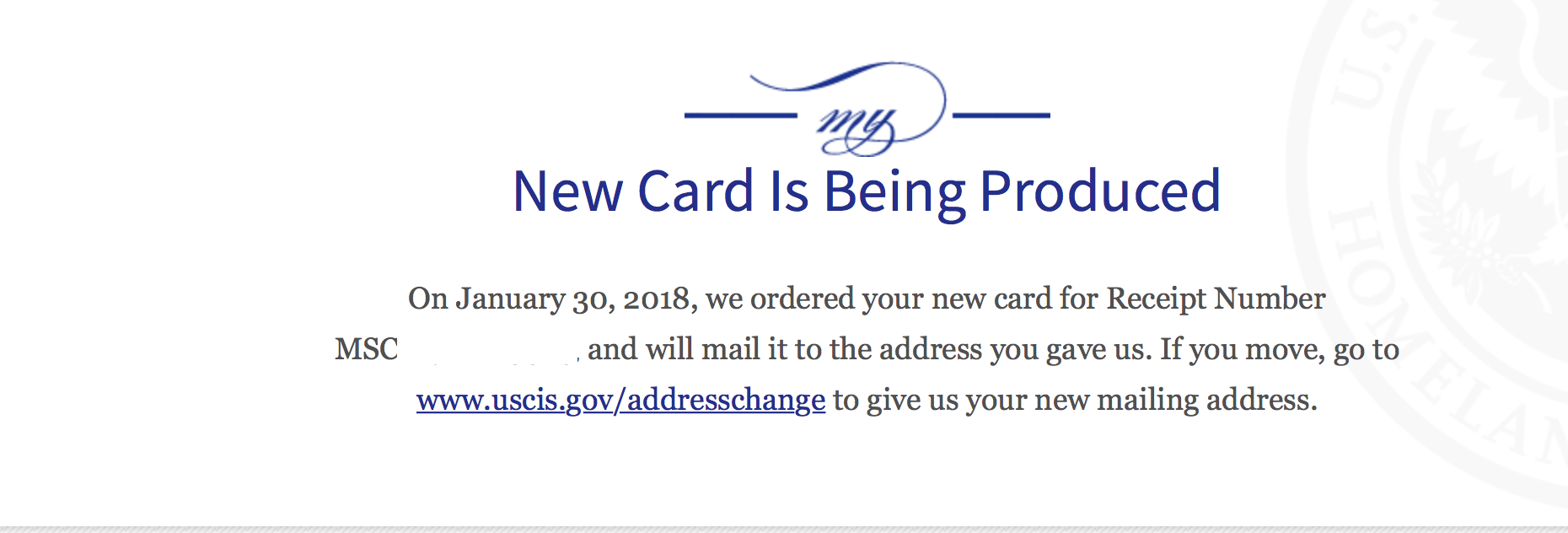Click the blue line right of logo

point(1001,115)
